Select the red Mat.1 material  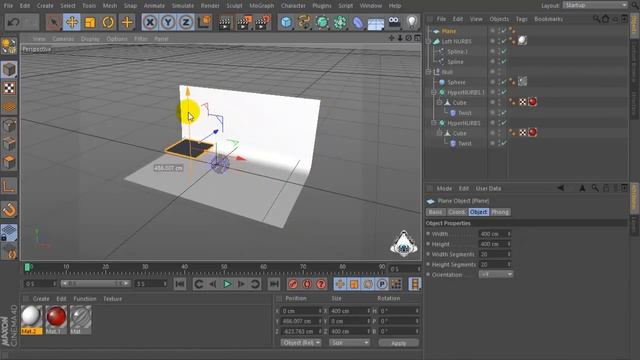56,320
